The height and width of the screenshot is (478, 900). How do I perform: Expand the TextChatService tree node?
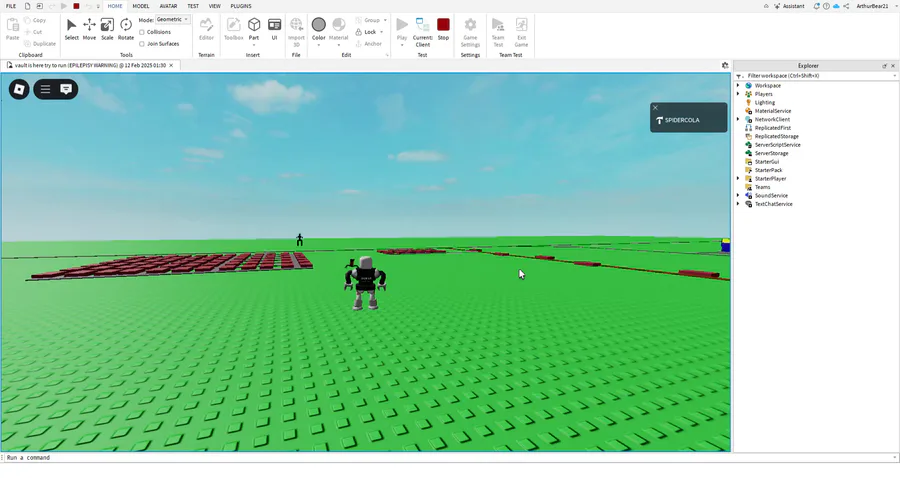click(x=738, y=204)
